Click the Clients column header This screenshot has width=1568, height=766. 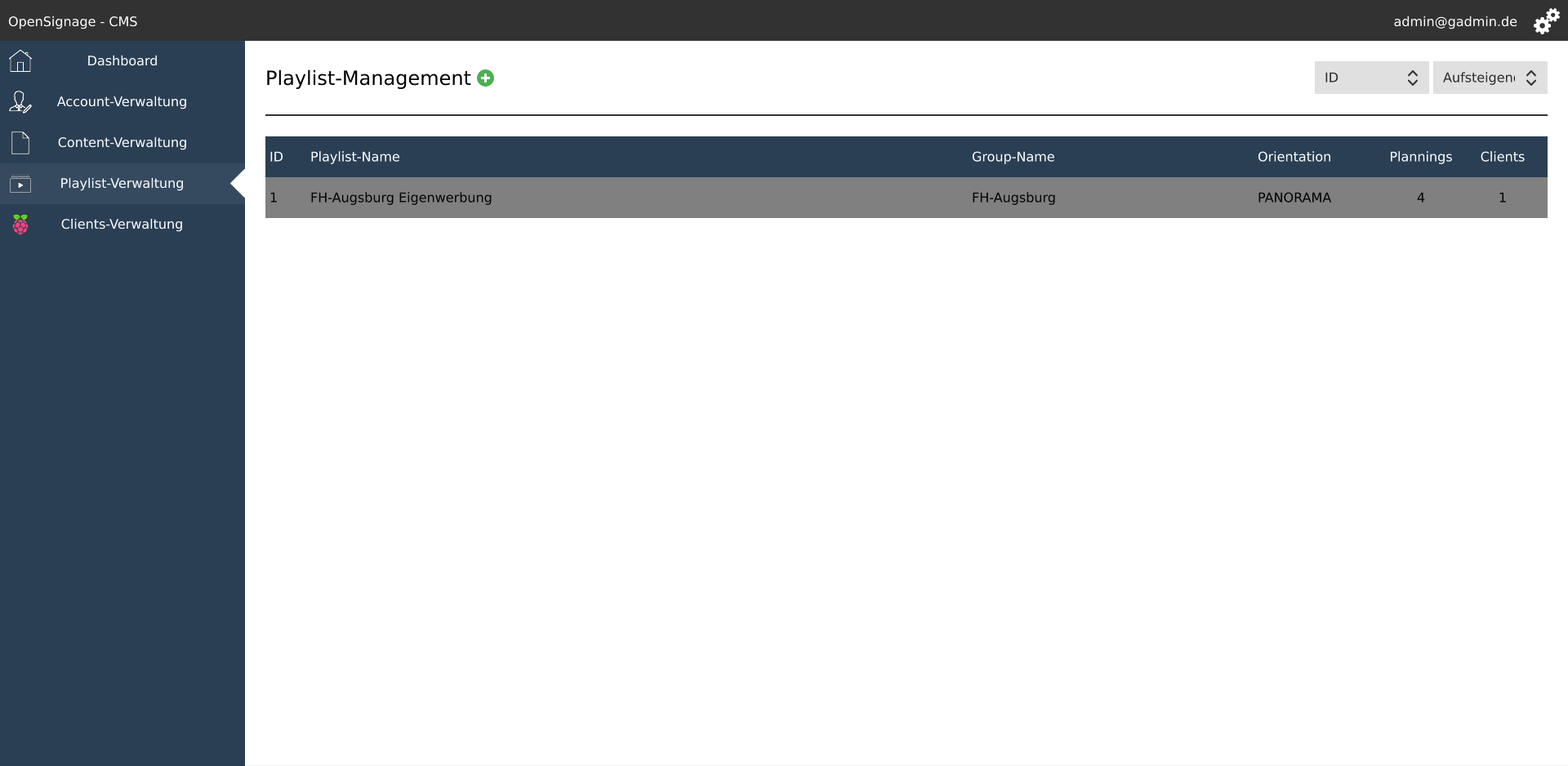pyautogui.click(x=1503, y=157)
